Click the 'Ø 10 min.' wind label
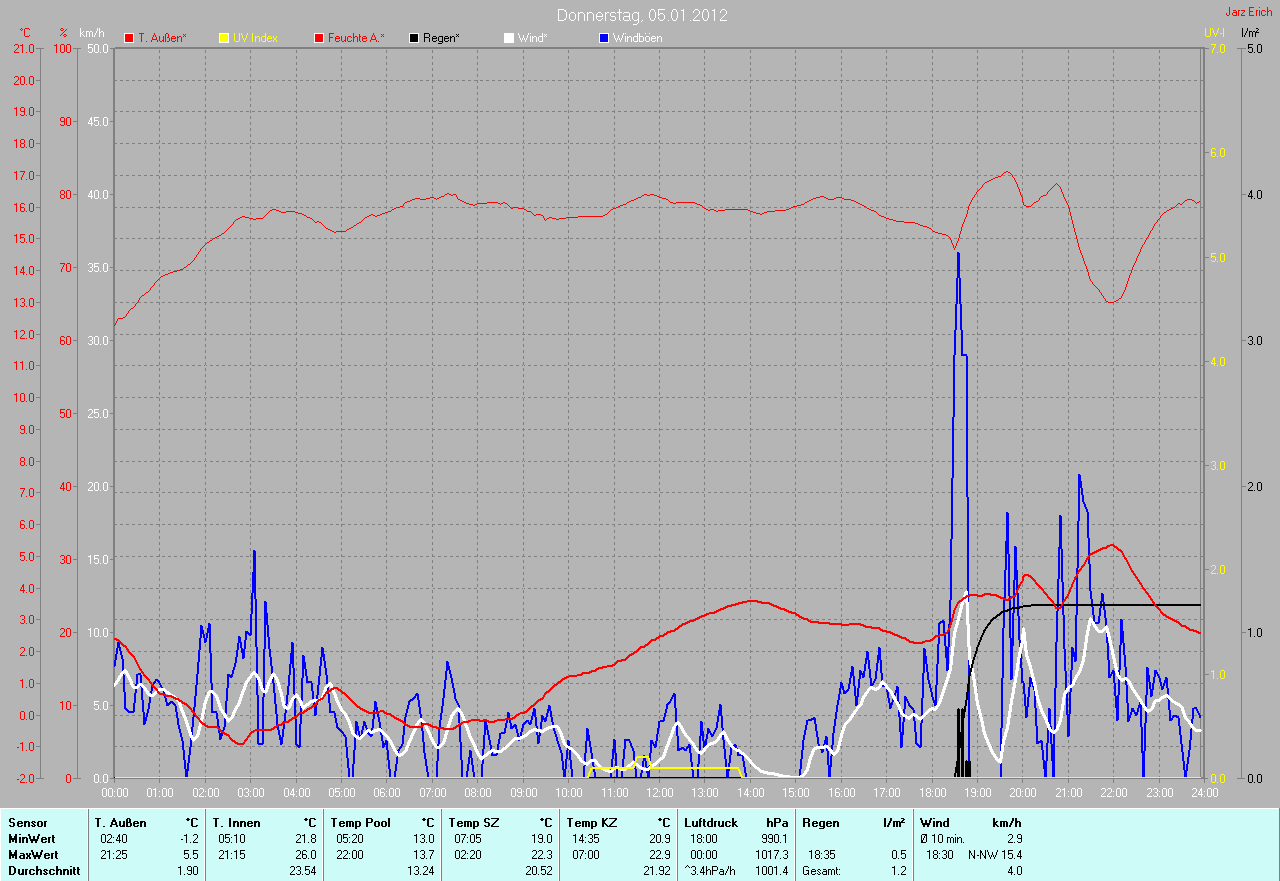This screenshot has height=881, width=1280. 943,839
